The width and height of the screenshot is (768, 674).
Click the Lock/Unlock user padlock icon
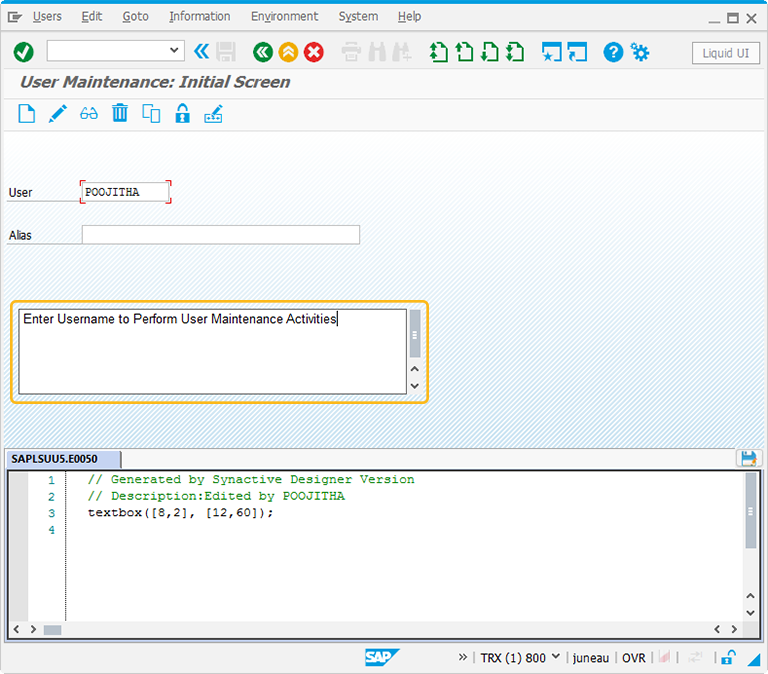coord(182,113)
